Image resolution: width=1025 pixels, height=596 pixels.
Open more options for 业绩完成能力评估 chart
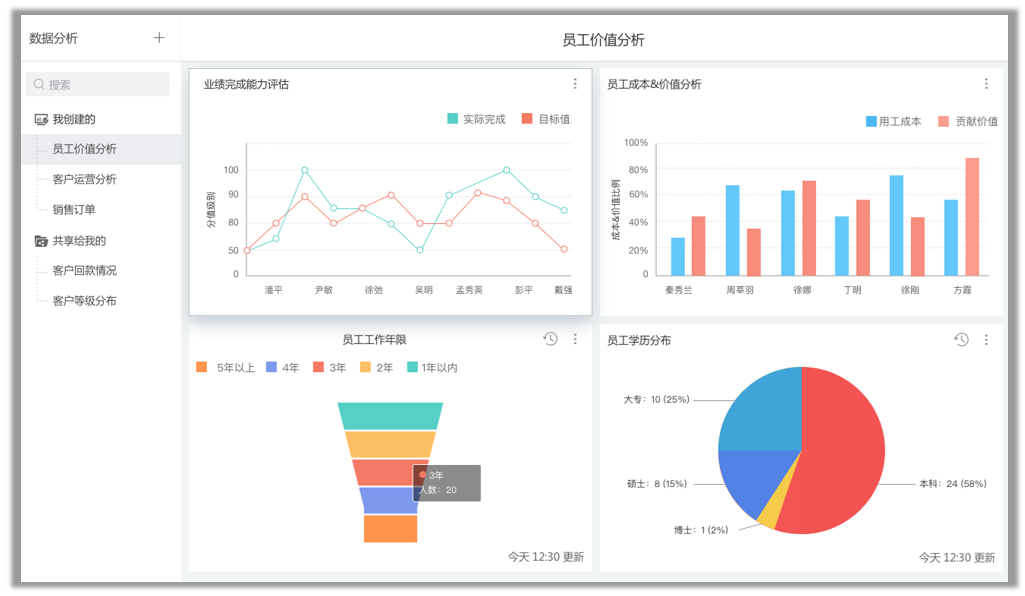point(575,84)
